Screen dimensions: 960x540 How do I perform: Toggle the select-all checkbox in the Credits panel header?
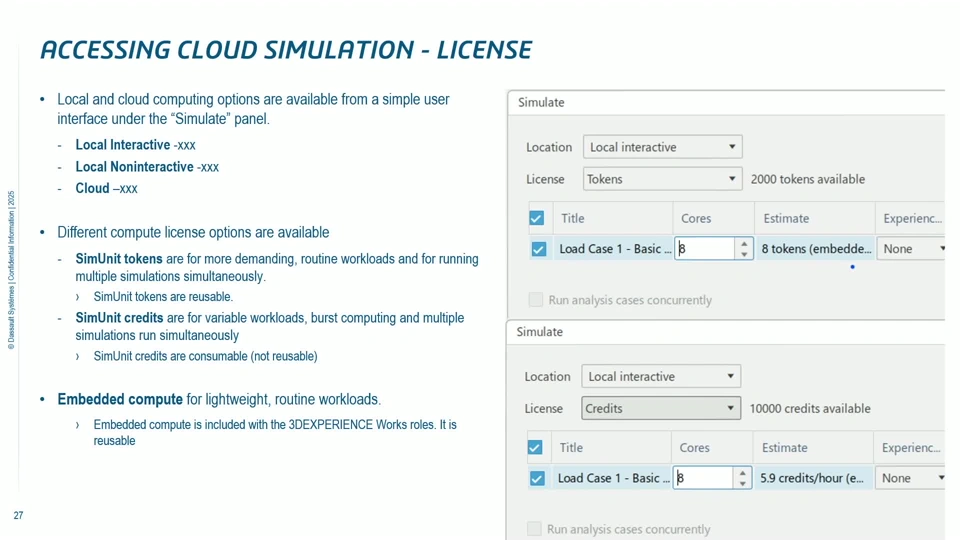[x=534, y=447]
